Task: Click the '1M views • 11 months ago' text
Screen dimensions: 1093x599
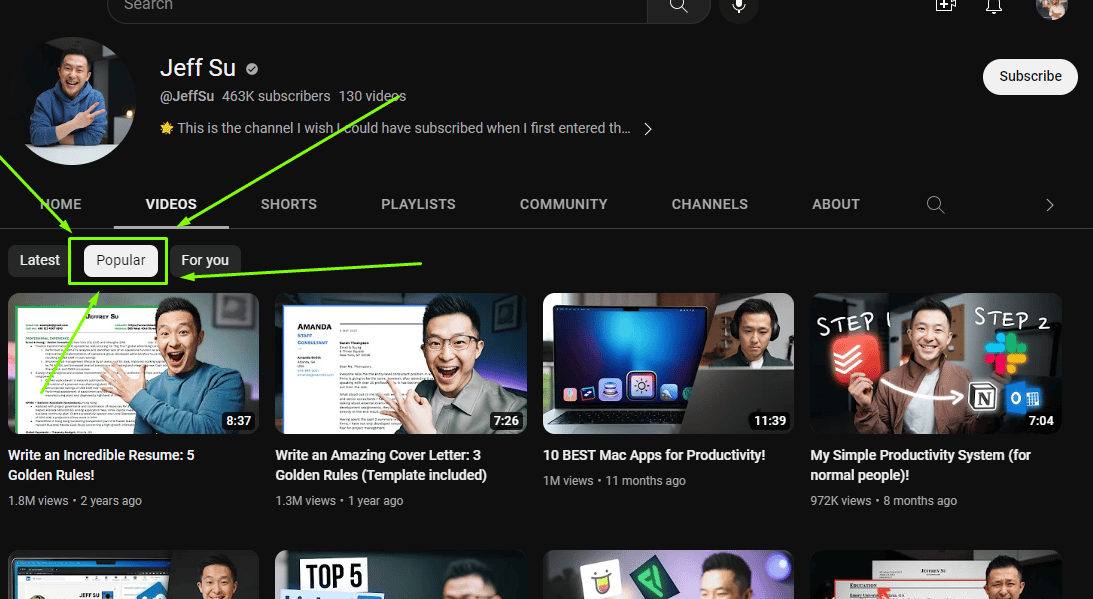Action: click(x=614, y=480)
